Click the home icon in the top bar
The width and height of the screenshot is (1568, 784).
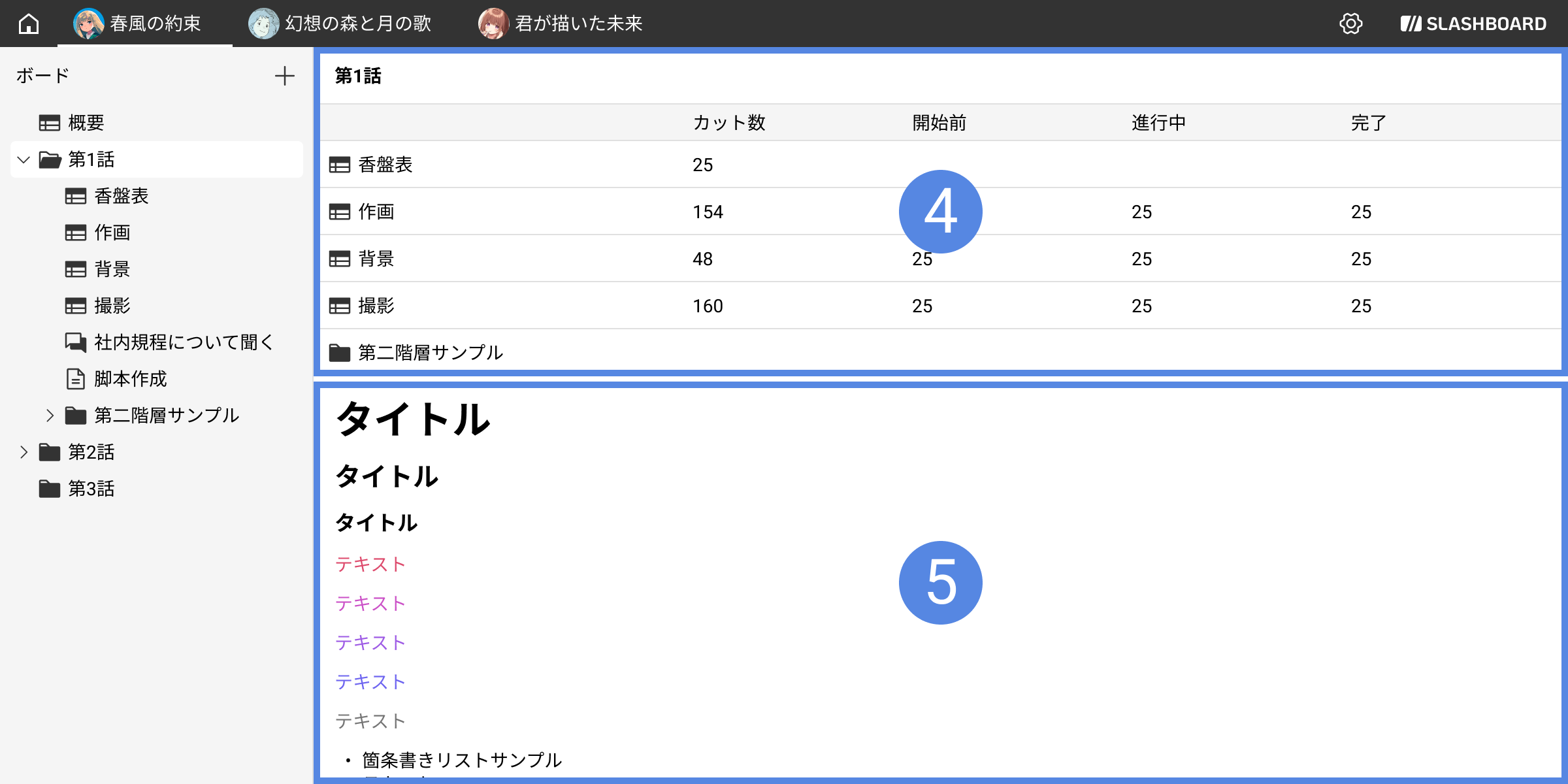coord(27,24)
